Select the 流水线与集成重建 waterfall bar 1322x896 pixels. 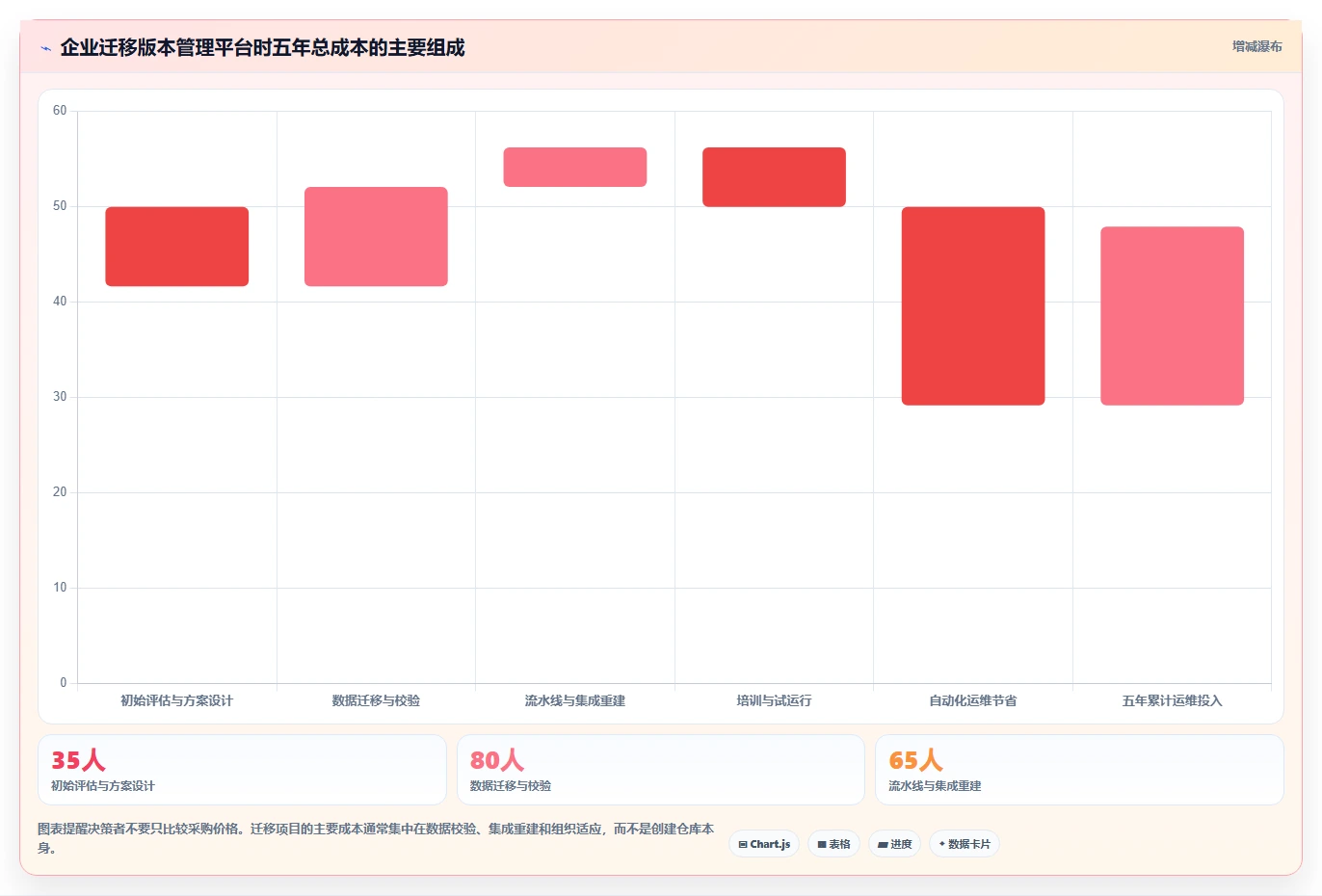[575, 167]
